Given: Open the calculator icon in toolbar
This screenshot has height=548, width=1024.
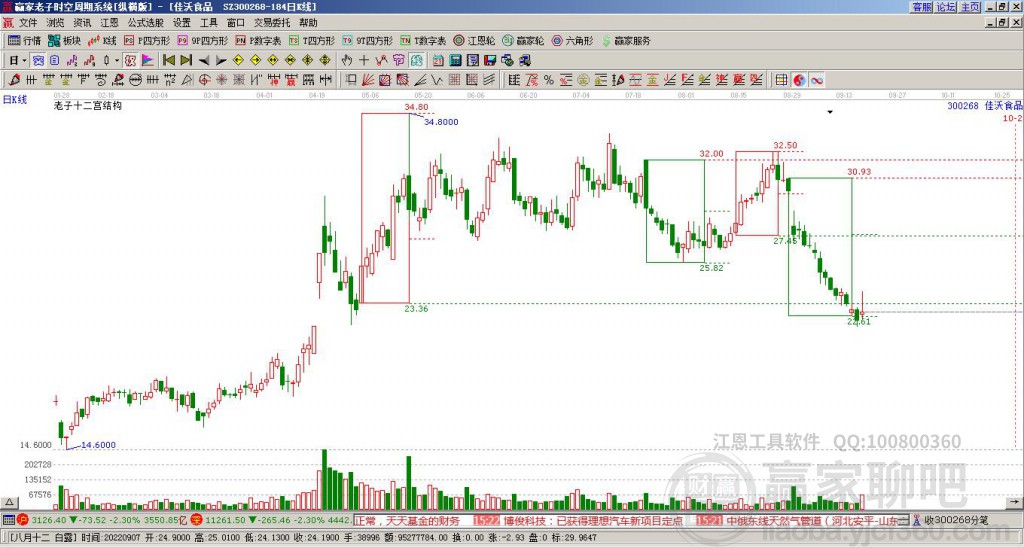Looking at the screenshot, I should (x=455, y=61).
